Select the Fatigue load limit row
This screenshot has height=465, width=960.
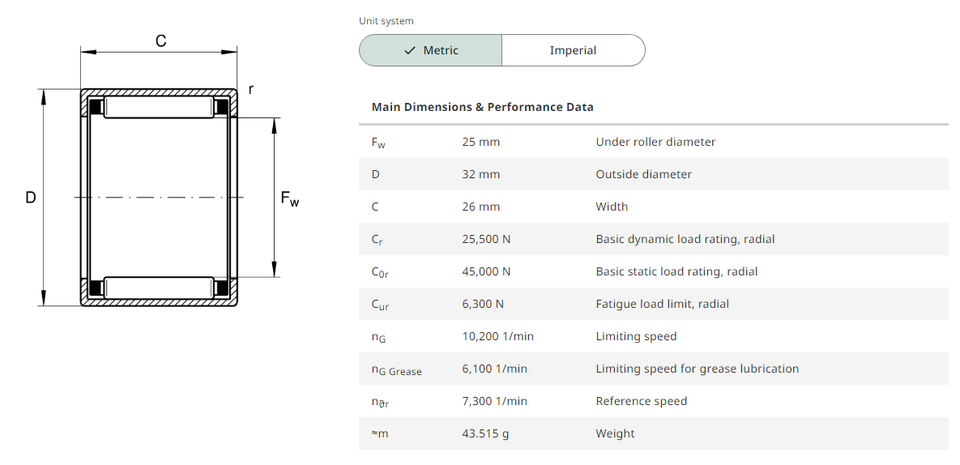coord(653,304)
